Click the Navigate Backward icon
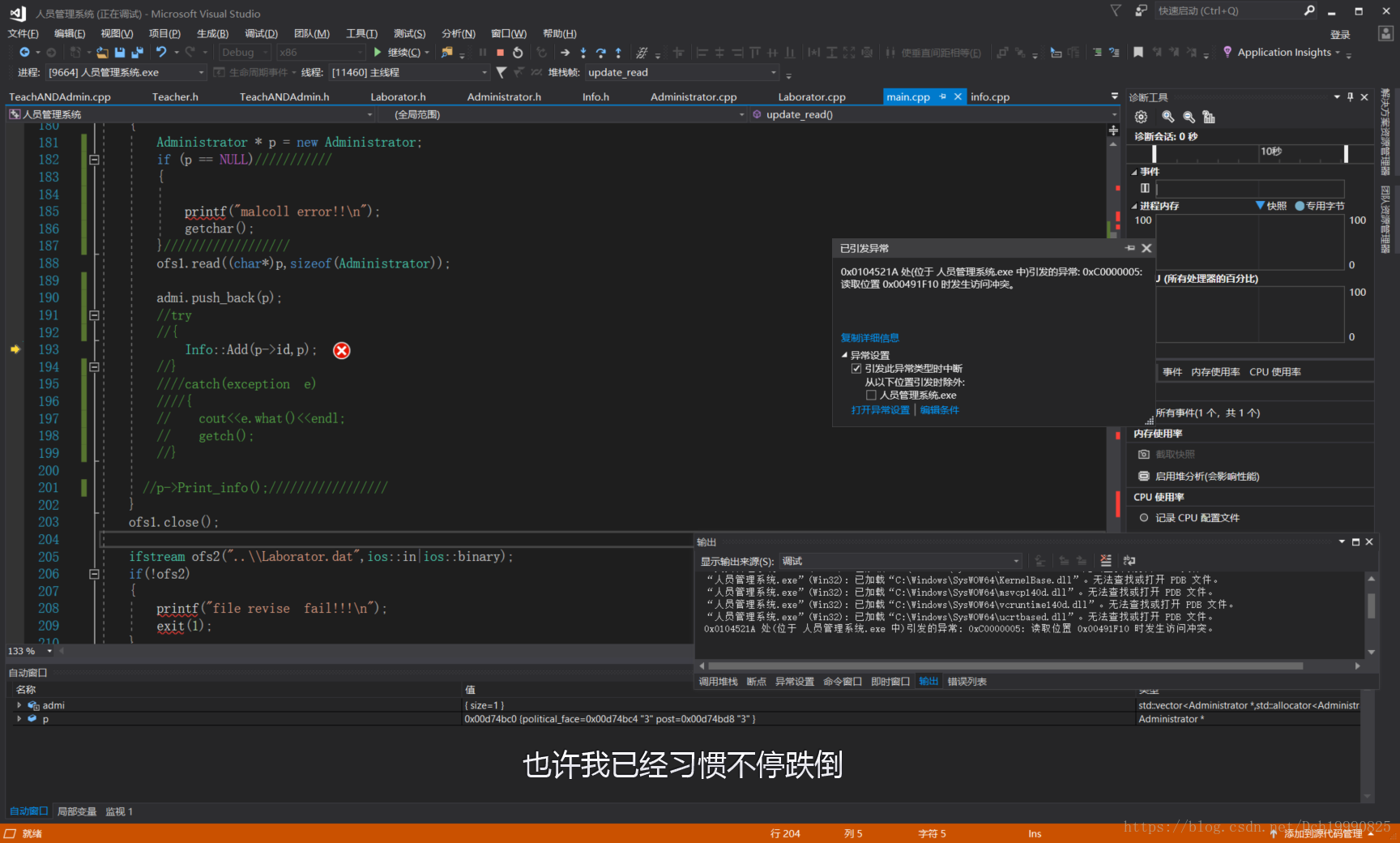 (24, 53)
